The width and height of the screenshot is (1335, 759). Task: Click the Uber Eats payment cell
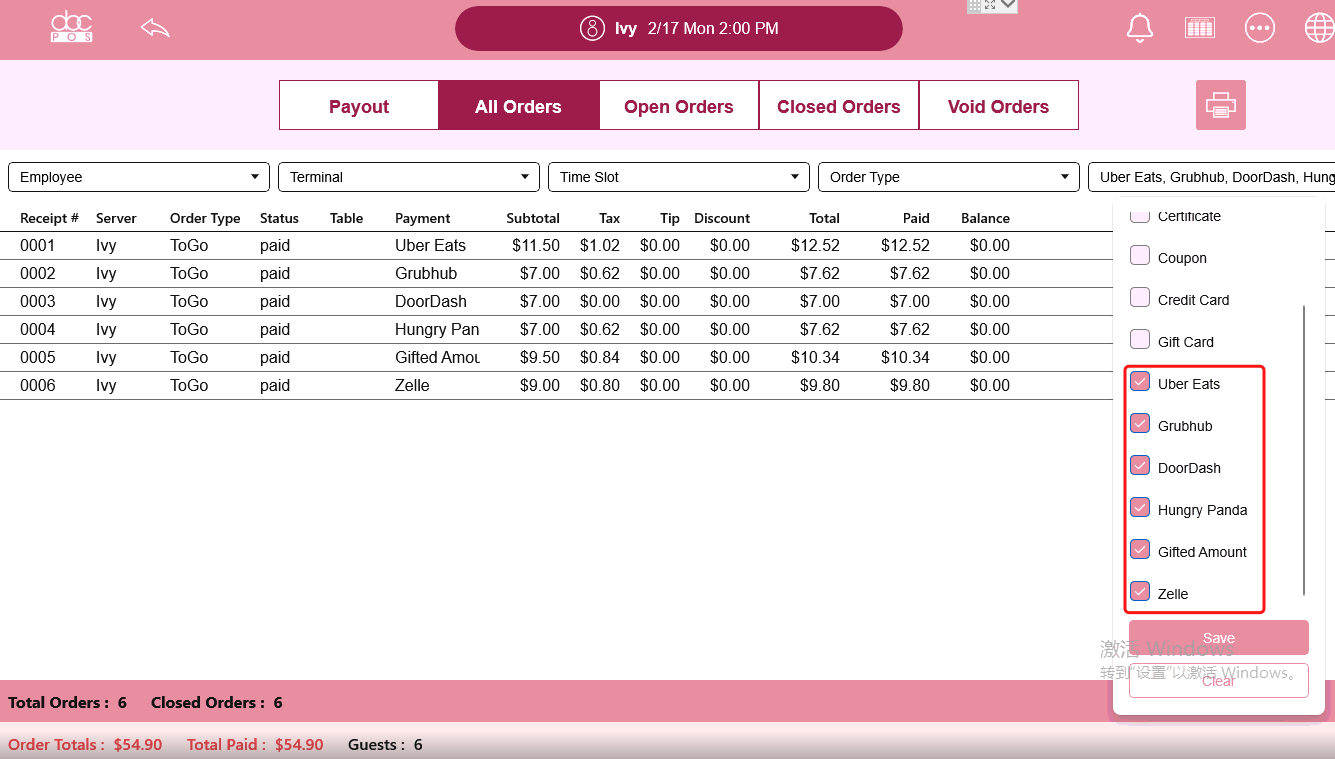pos(430,245)
